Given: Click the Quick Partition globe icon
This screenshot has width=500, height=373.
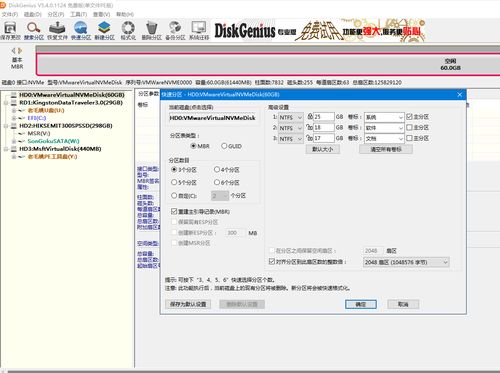Looking at the screenshot, I should 81,28.
